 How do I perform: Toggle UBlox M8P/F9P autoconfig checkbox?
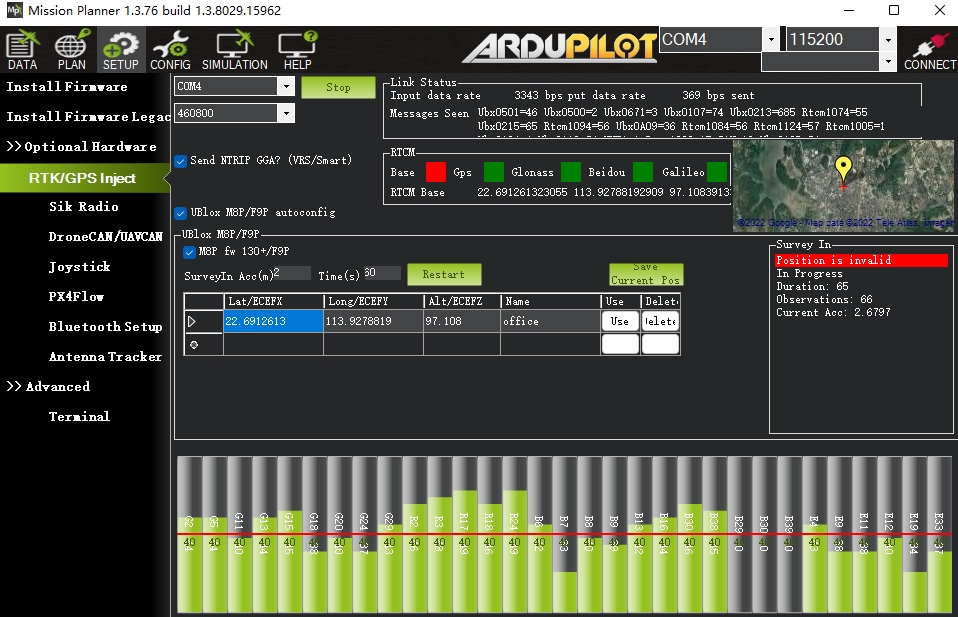coord(180,213)
